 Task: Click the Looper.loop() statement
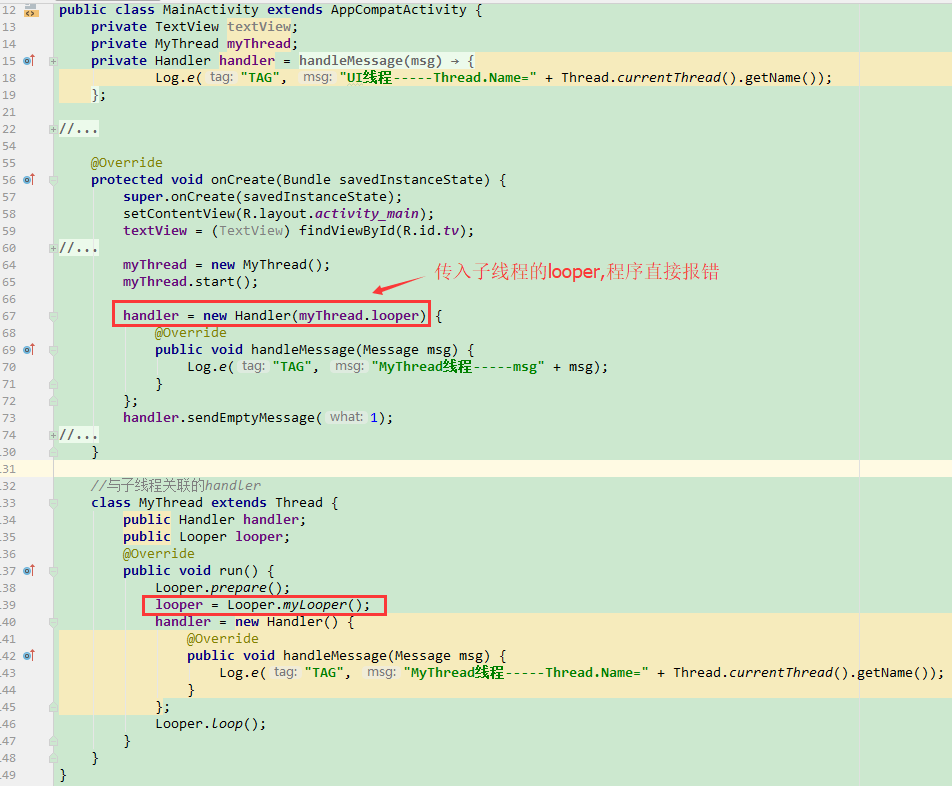click(x=210, y=723)
